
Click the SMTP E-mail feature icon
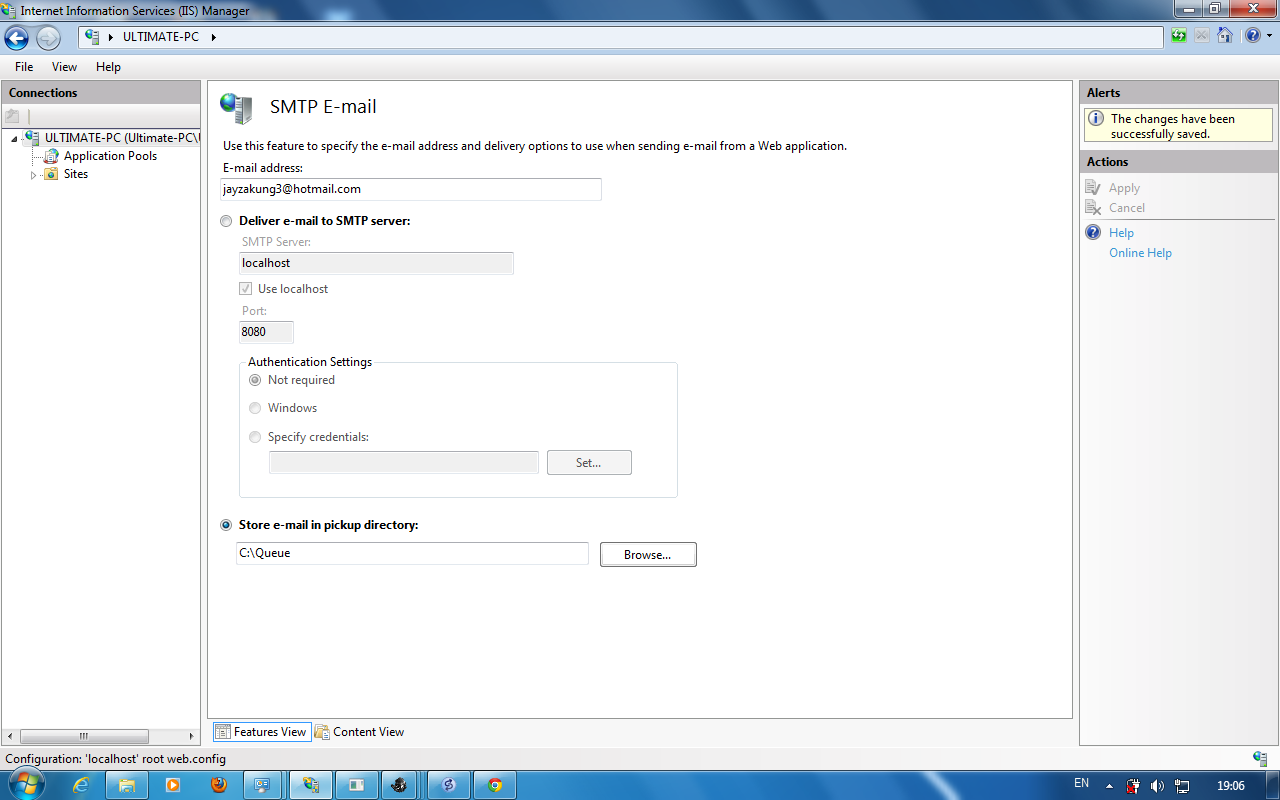coord(237,108)
